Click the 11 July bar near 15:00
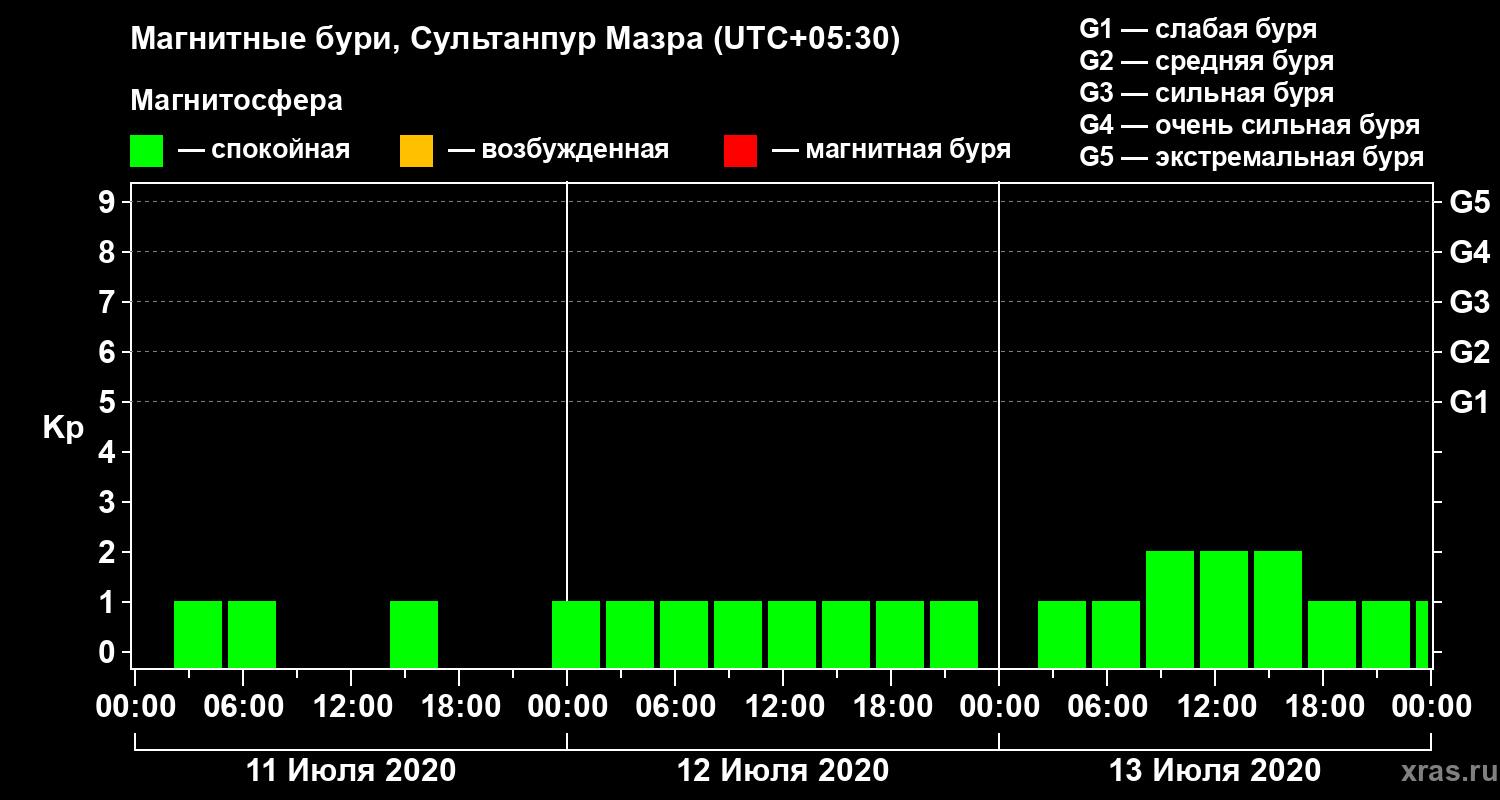The height and width of the screenshot is (800, 1500). [414, 634]
